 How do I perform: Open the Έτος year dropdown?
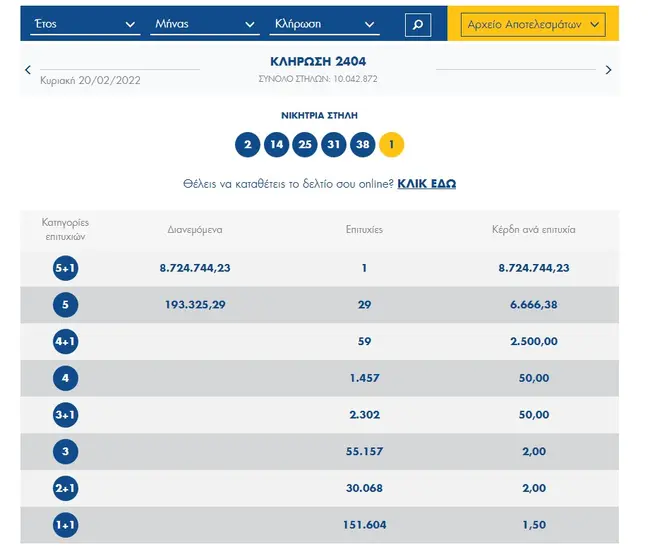click(x=84, y=24)
